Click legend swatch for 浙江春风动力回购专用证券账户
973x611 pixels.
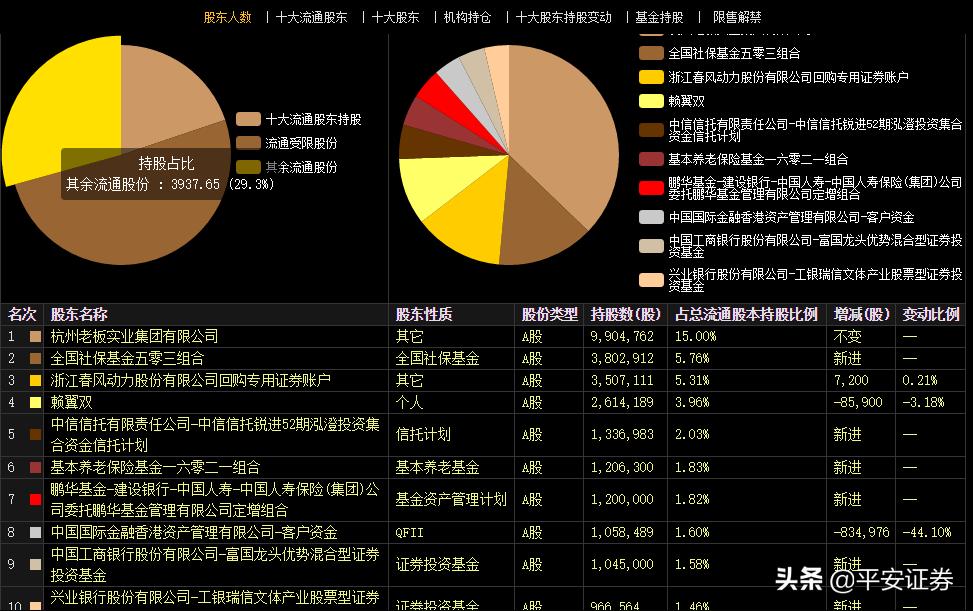point(652,77)
